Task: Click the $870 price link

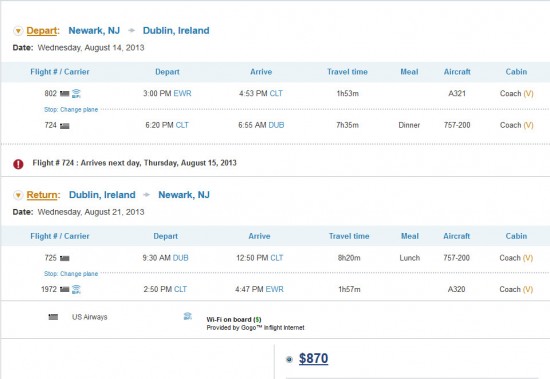Action: [313, 359]
